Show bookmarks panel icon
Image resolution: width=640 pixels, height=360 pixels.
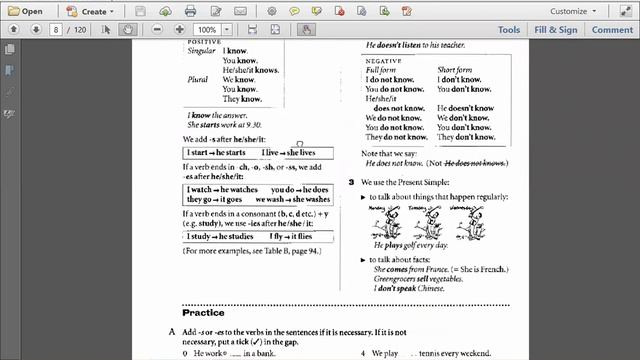pyautogui.click(x=9, y=71)
